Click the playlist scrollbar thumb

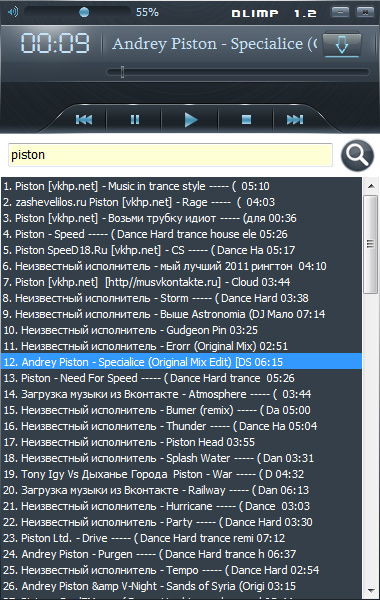pyautogui.click(x=370, y=244)
